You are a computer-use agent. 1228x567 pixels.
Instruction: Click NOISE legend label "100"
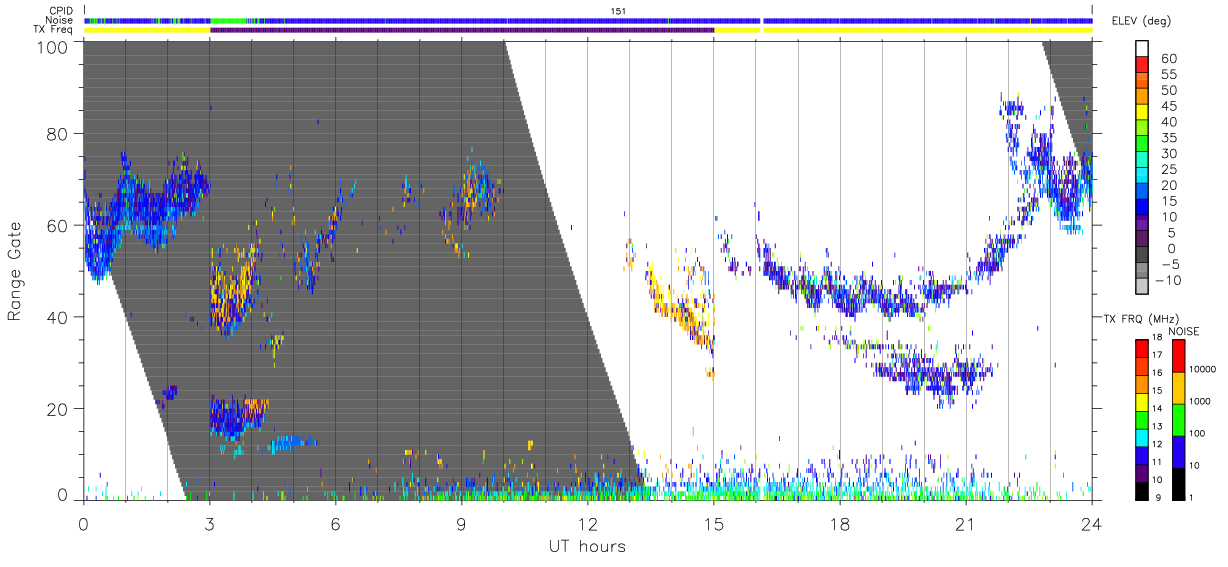click(1198, 433)
